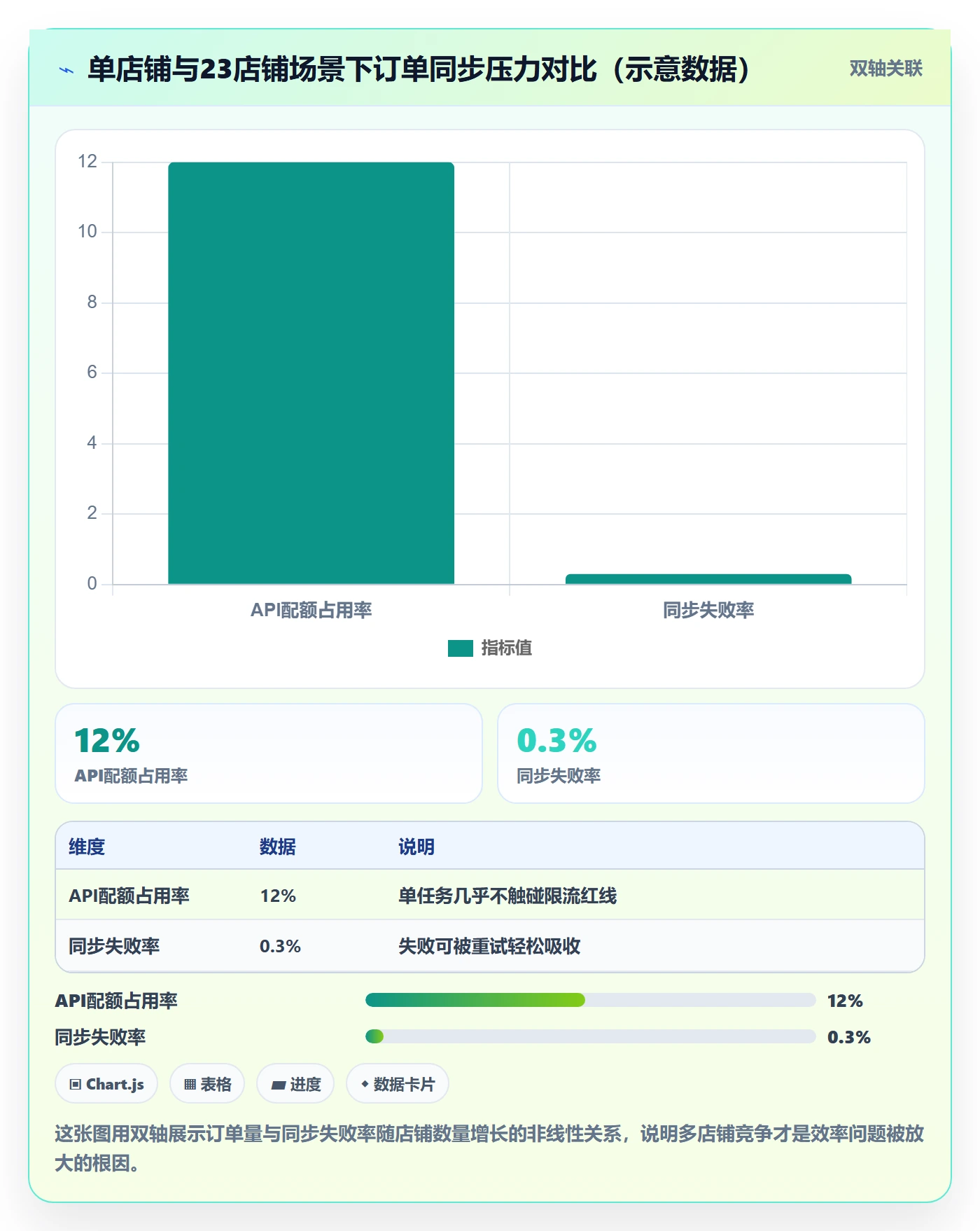Click the 0.3% 同步失败率 data card
Image resolution: width=980 pixels, height=1231 pixels.
(x=711, y=753)
